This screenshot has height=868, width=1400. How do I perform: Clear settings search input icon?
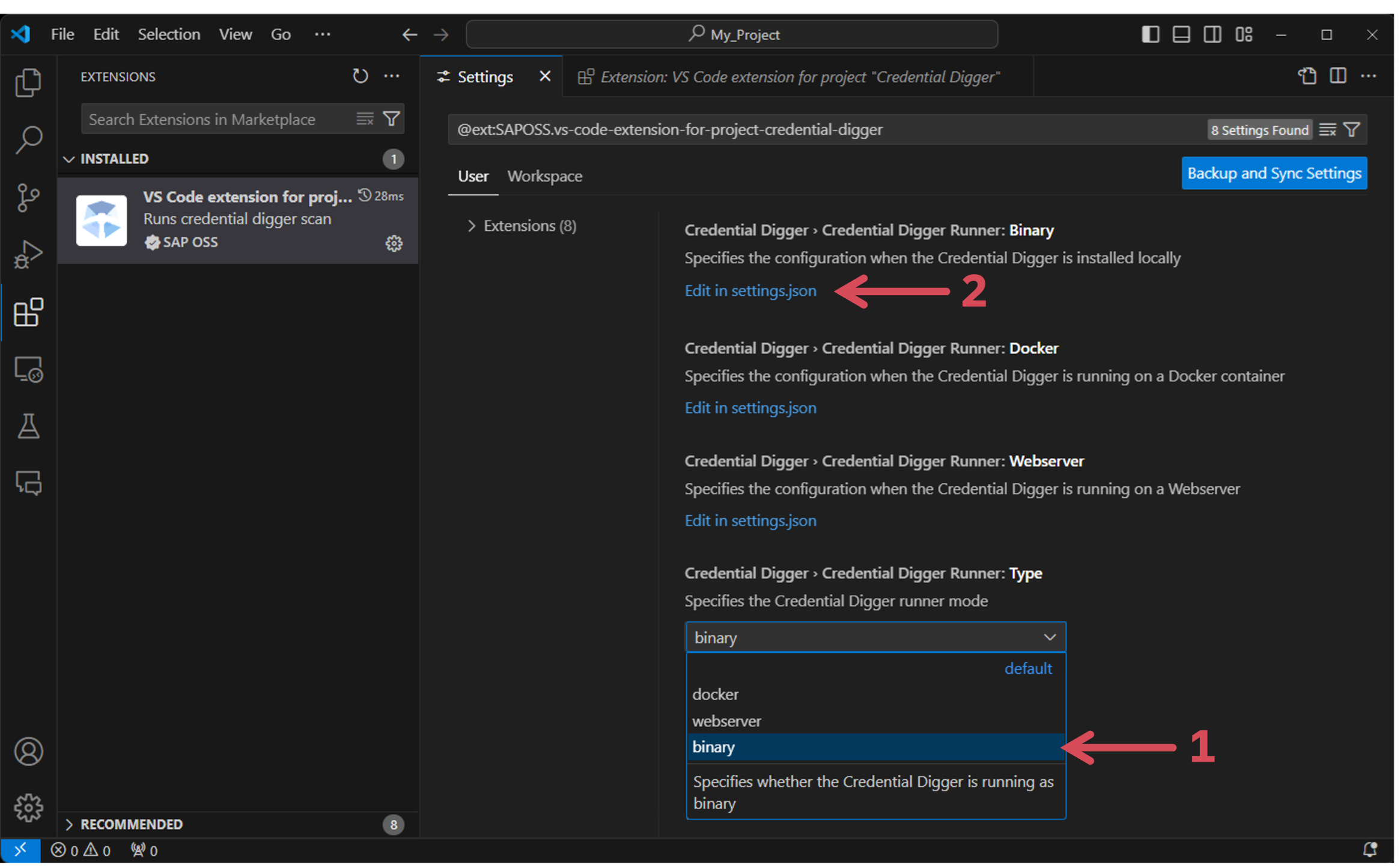tap(1327, 130)
